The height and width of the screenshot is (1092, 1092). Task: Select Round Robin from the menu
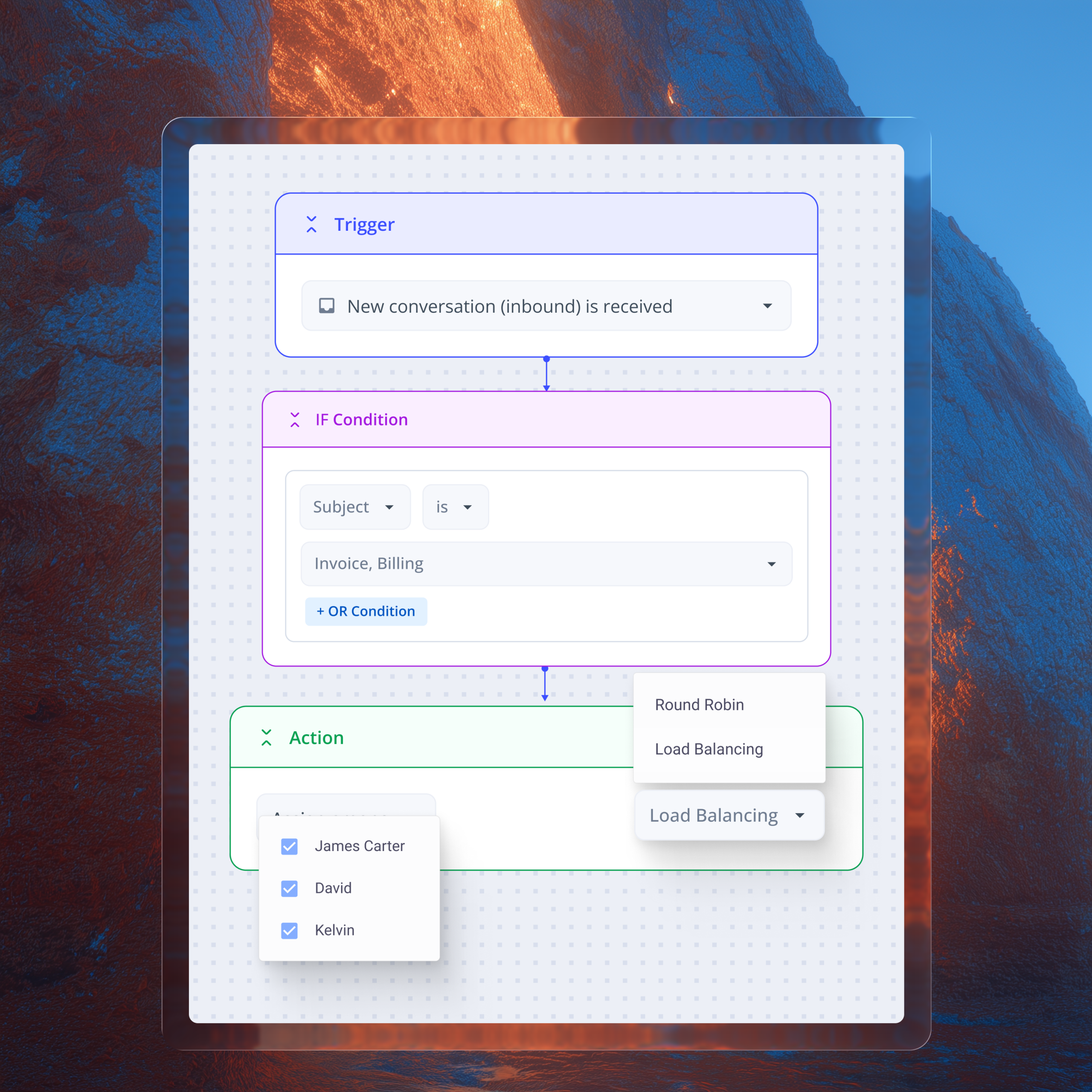coord(699,705)
